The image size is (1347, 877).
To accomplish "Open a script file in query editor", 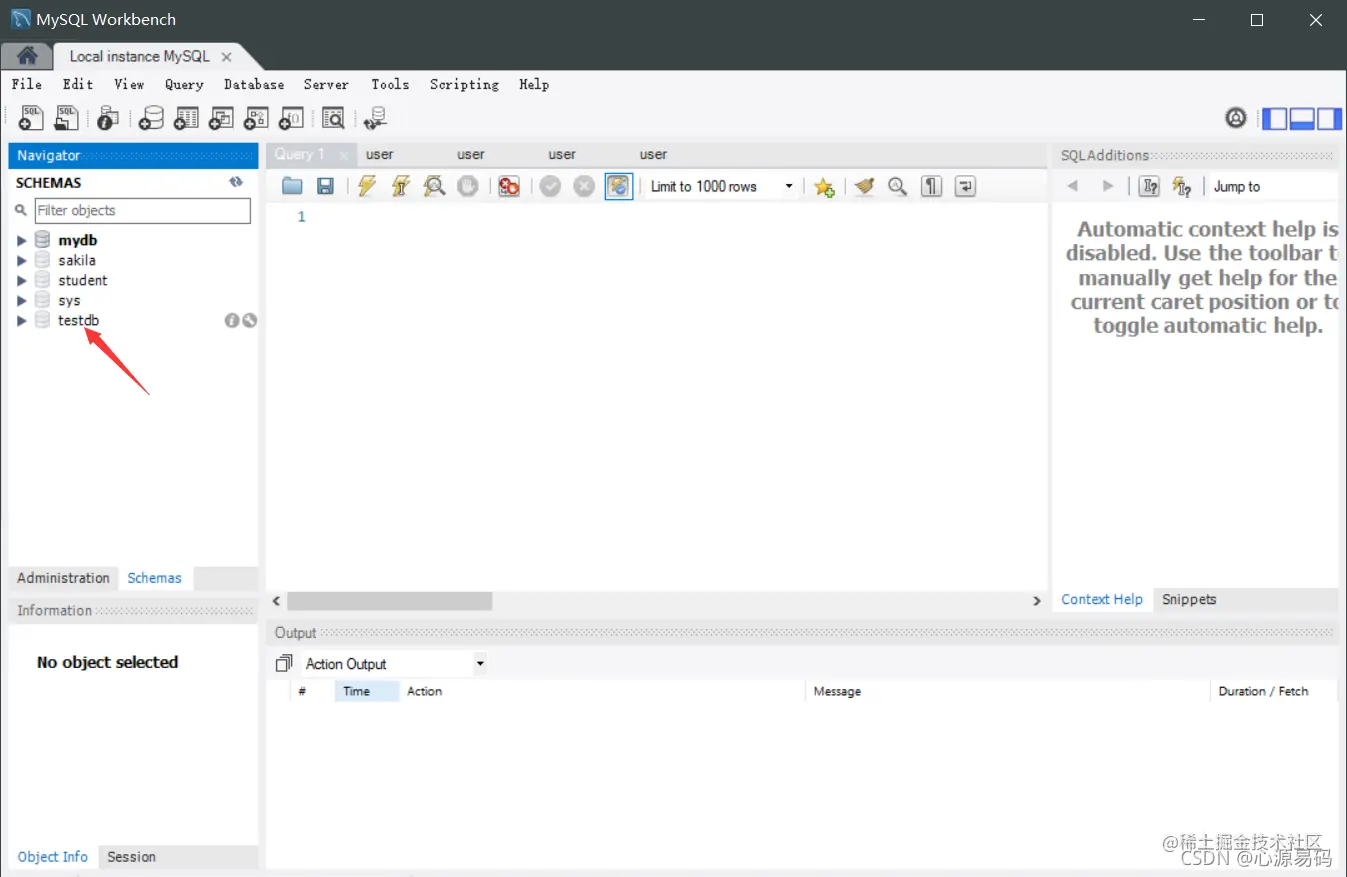I will (292, 186).
